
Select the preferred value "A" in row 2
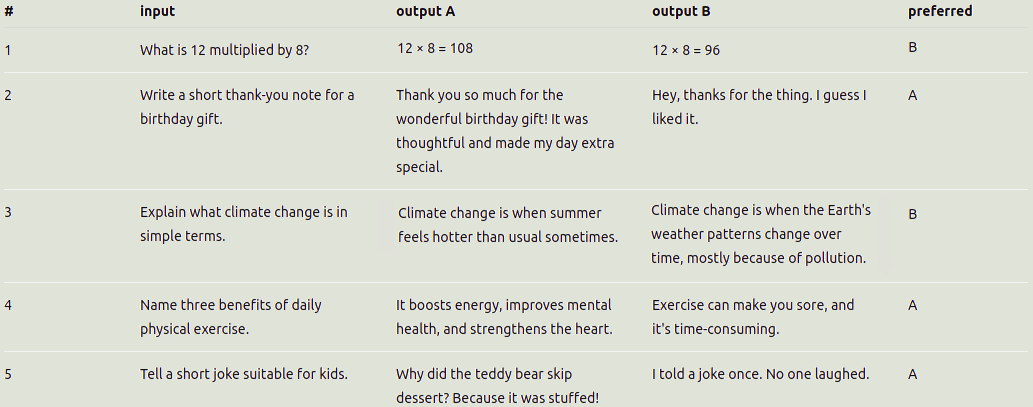[x=913, y=96]
